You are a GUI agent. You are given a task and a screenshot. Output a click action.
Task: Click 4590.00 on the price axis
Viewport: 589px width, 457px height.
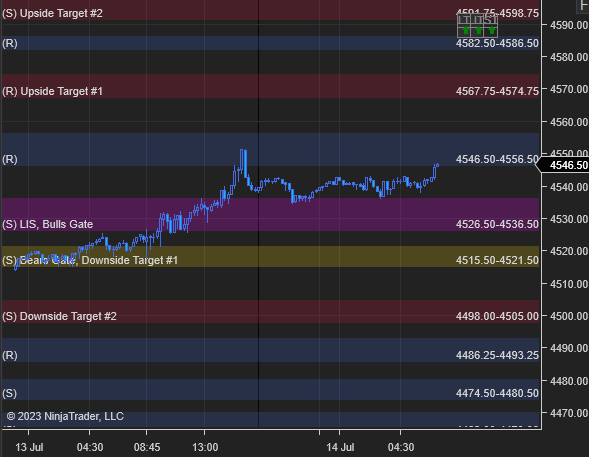(569, 25)
